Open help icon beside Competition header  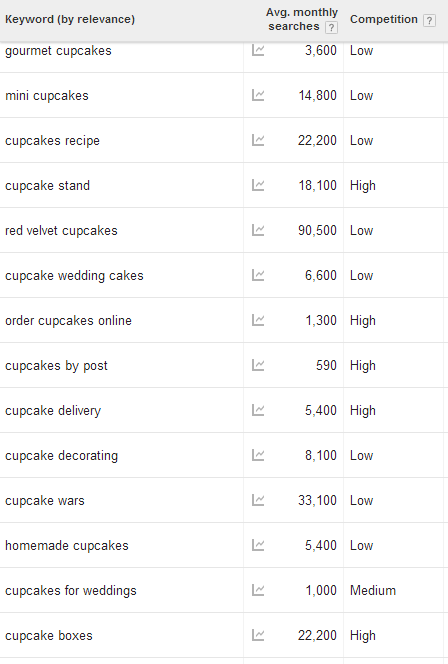(x=429, y=20)
